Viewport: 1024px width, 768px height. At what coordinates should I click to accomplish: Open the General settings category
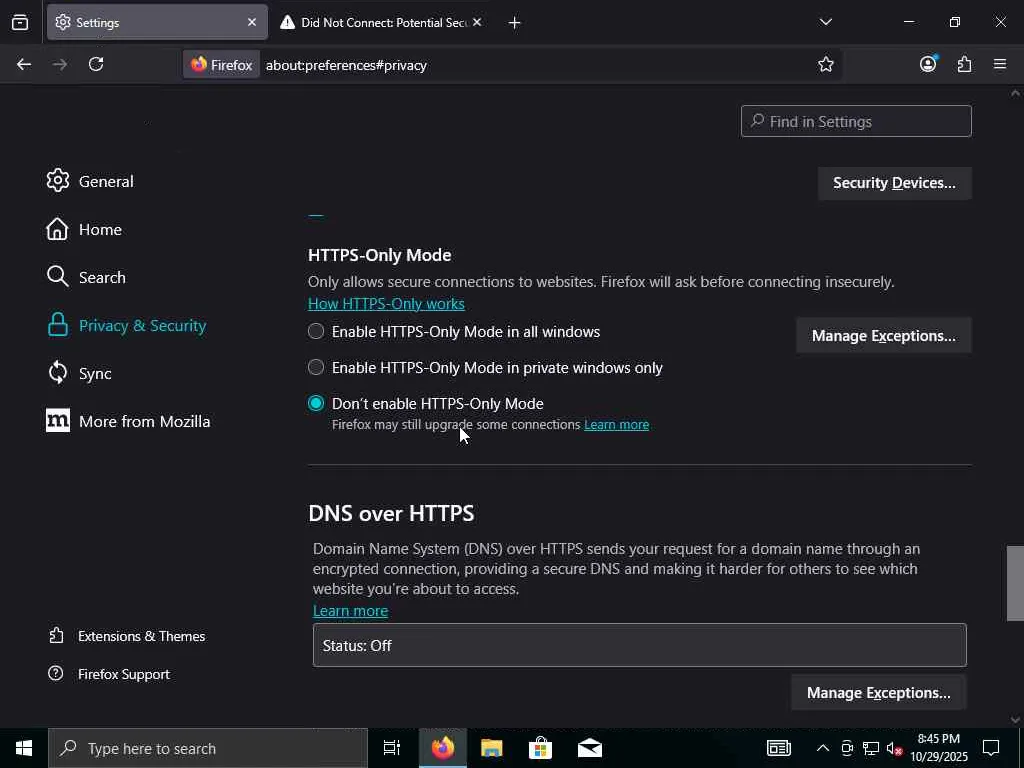pos(105,181)
